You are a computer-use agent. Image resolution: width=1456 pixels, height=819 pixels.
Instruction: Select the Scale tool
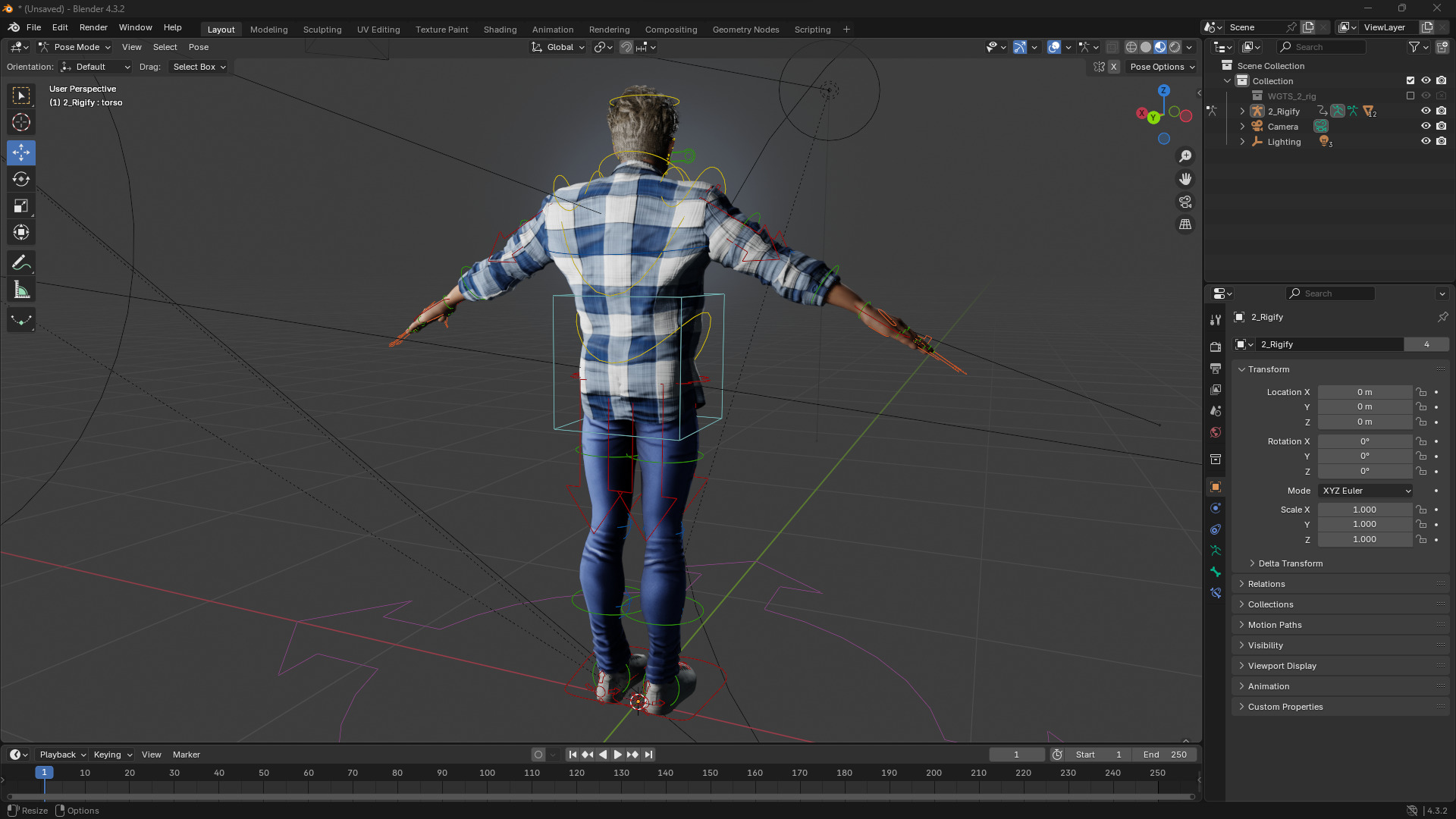21,206
